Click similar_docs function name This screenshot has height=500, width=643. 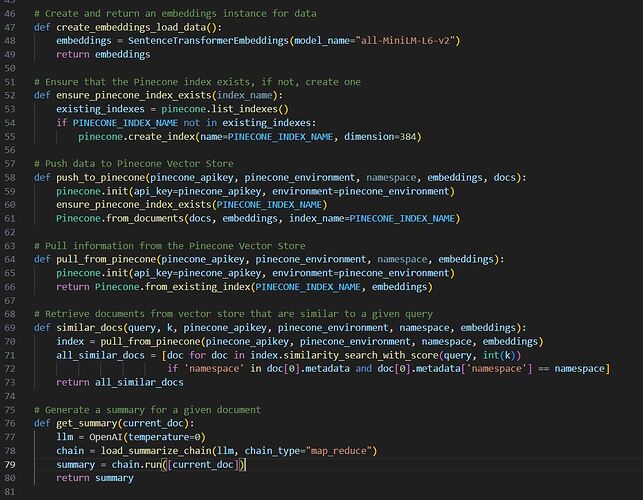click(x=89, y=328)
